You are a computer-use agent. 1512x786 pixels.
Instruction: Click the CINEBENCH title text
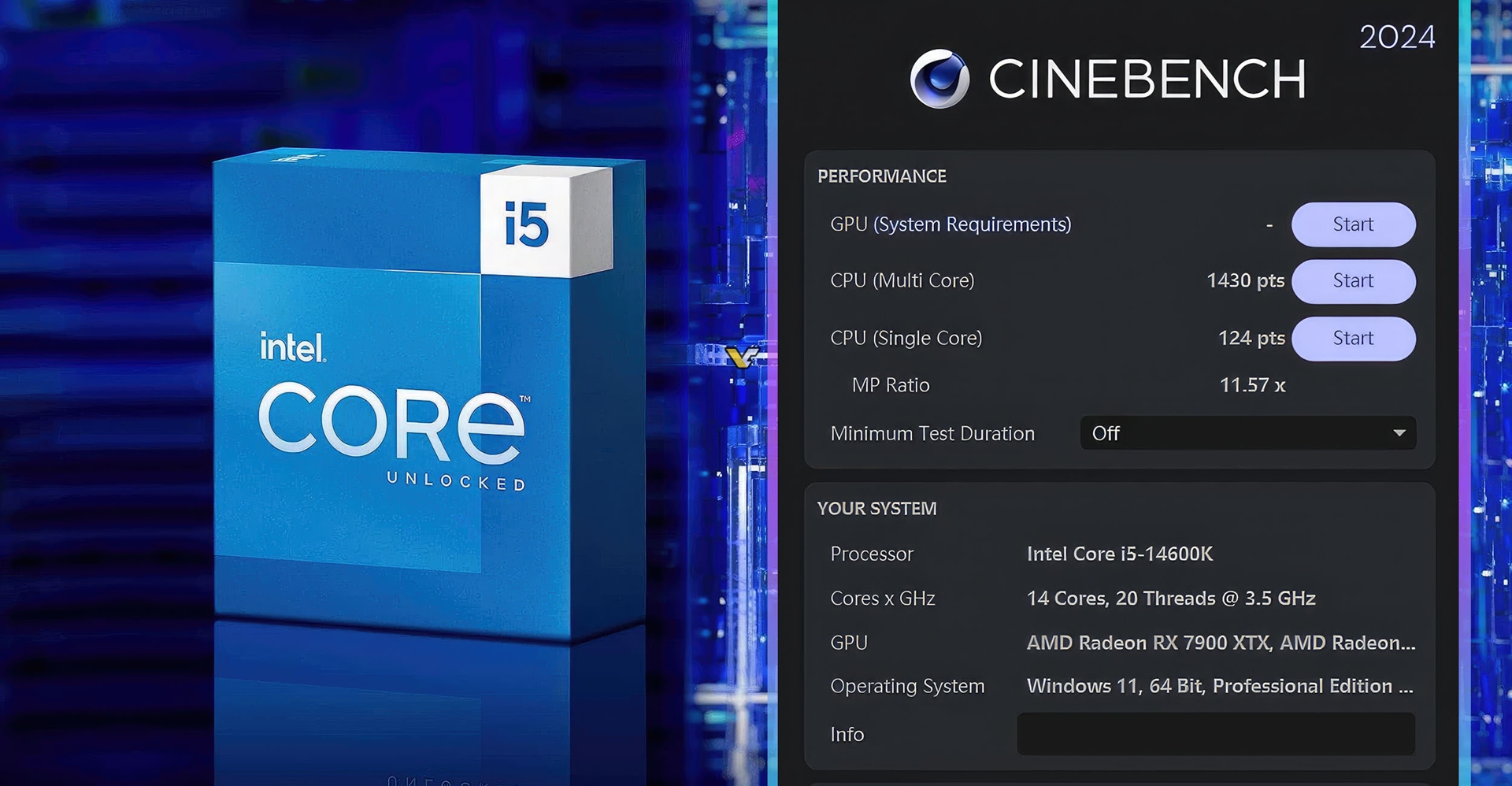(1147, 79)
